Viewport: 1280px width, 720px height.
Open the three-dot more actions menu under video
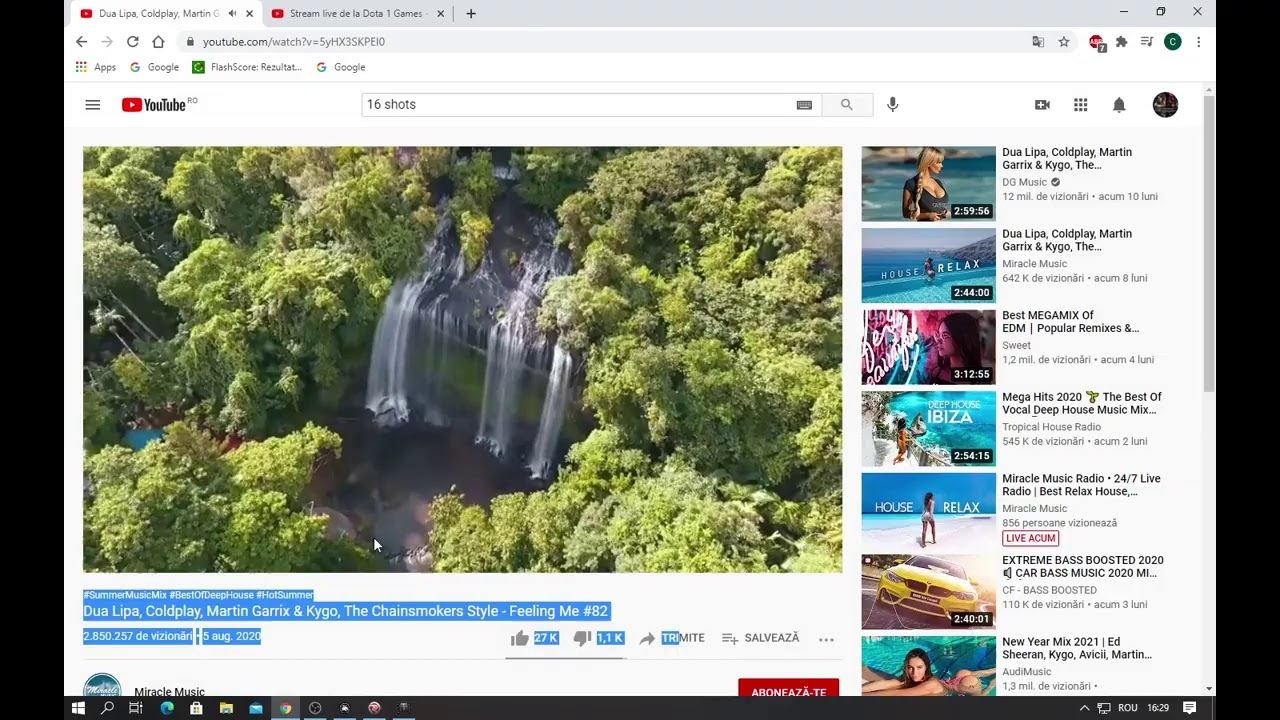pos(826,639)
